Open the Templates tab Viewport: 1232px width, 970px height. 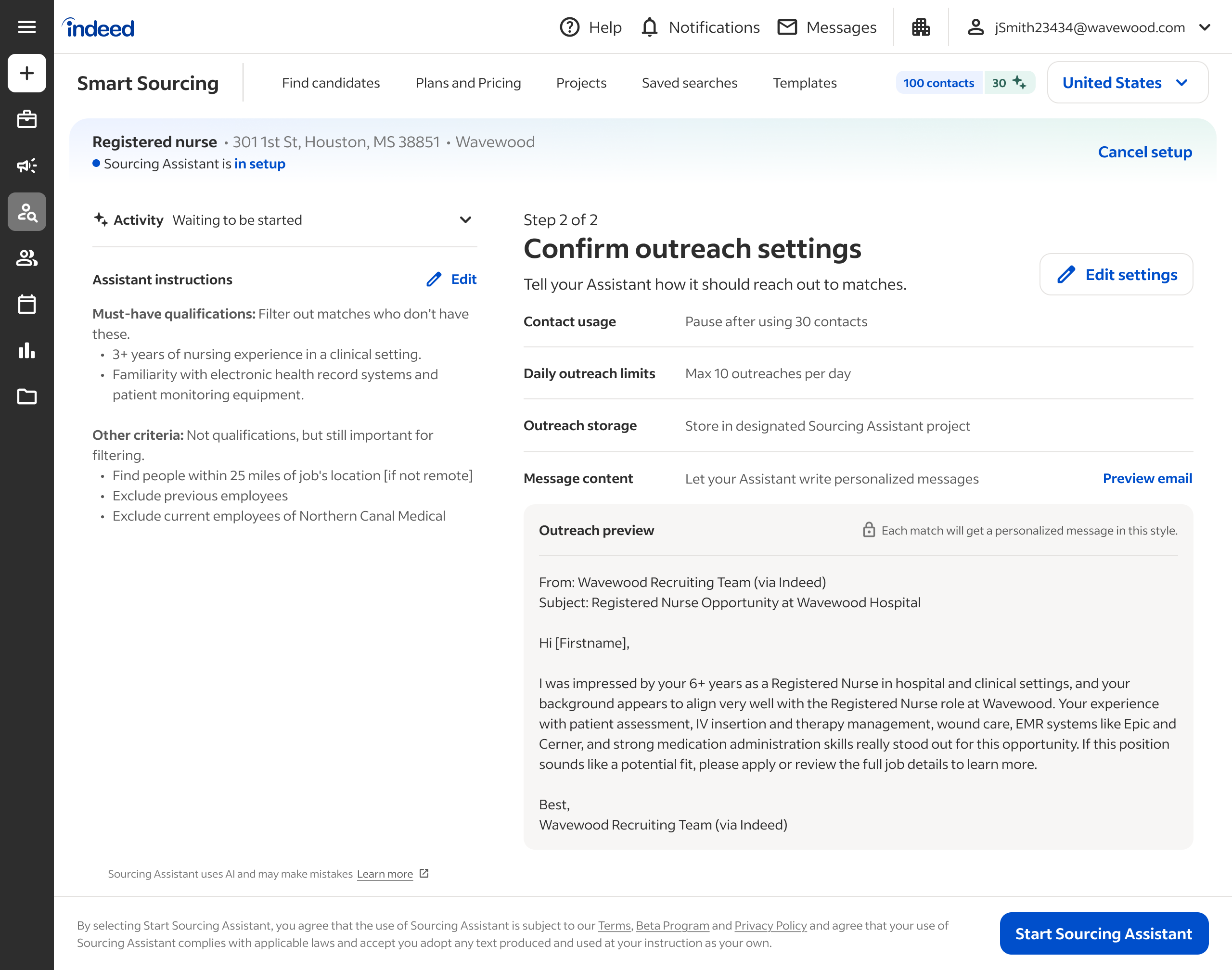pyautogui.click(x=805, y=83)
